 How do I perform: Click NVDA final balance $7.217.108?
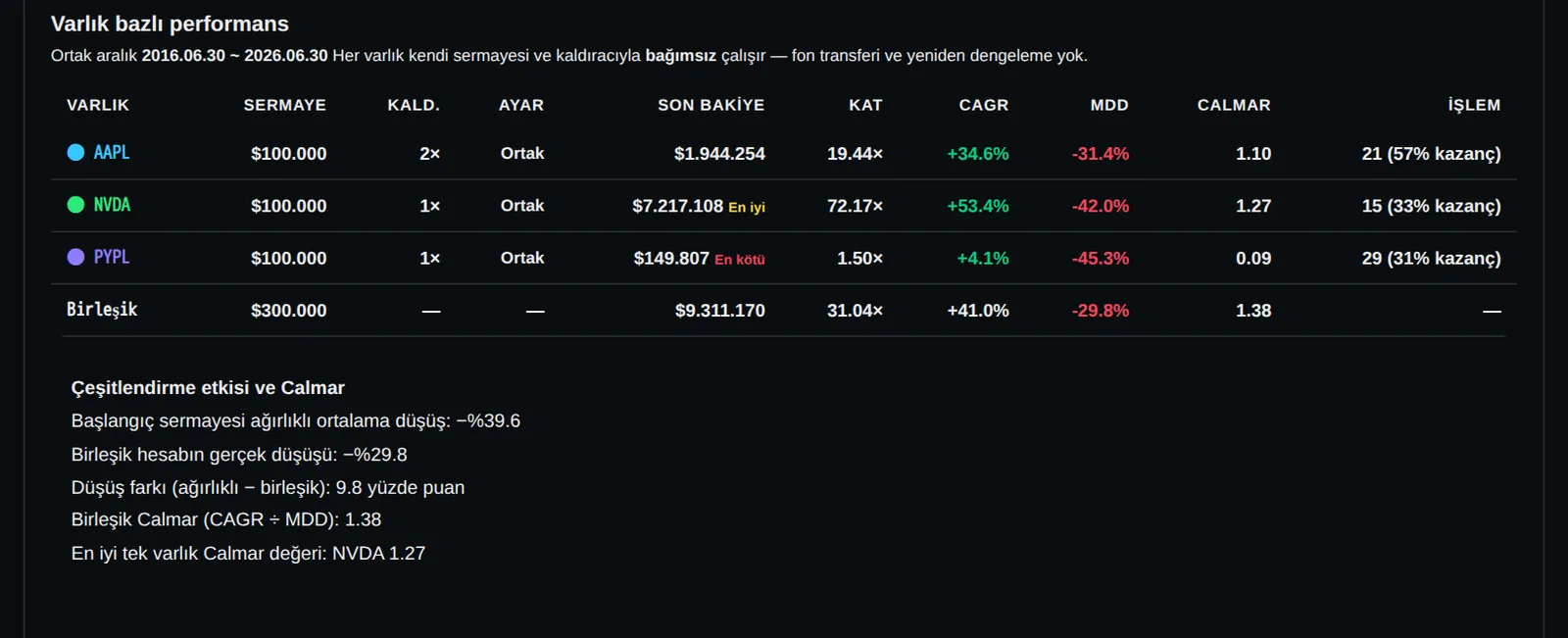[x=677, y=206]
